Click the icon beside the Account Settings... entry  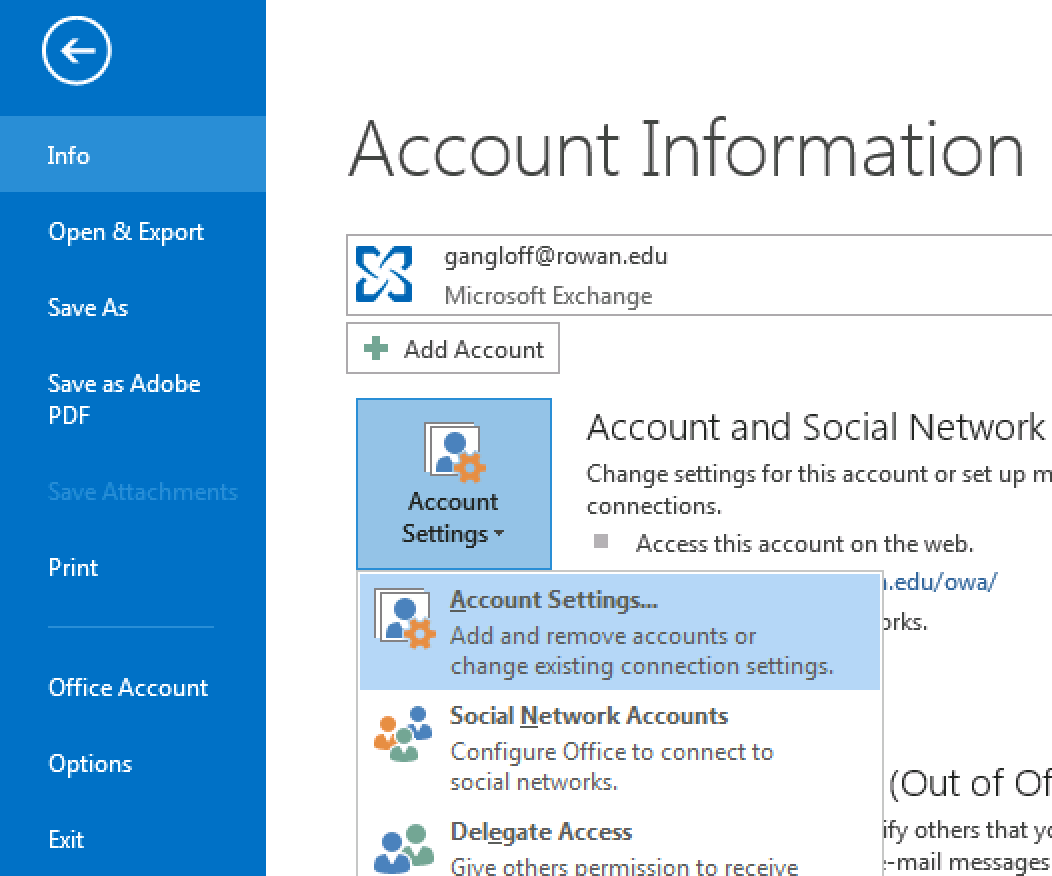[x=403, y=619]
